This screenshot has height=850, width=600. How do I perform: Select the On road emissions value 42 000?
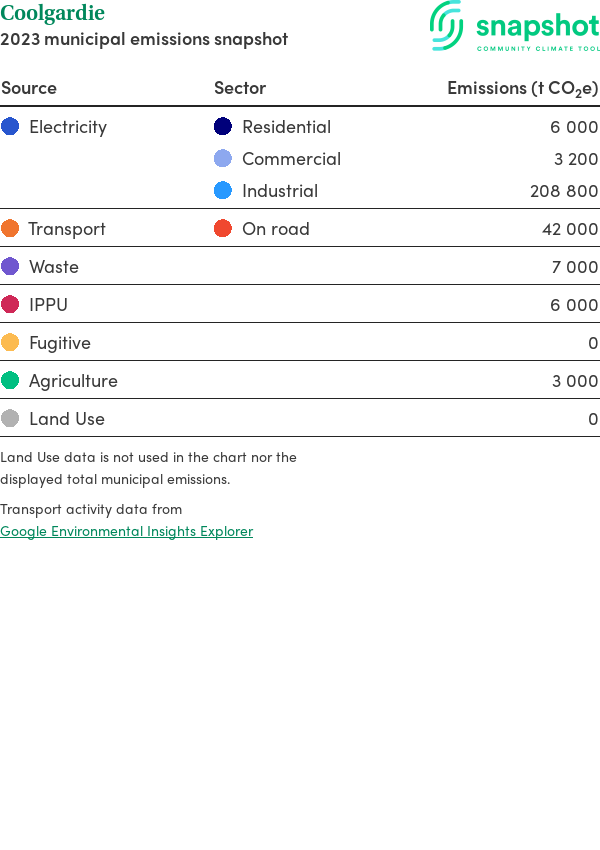(x=570, y=229)
